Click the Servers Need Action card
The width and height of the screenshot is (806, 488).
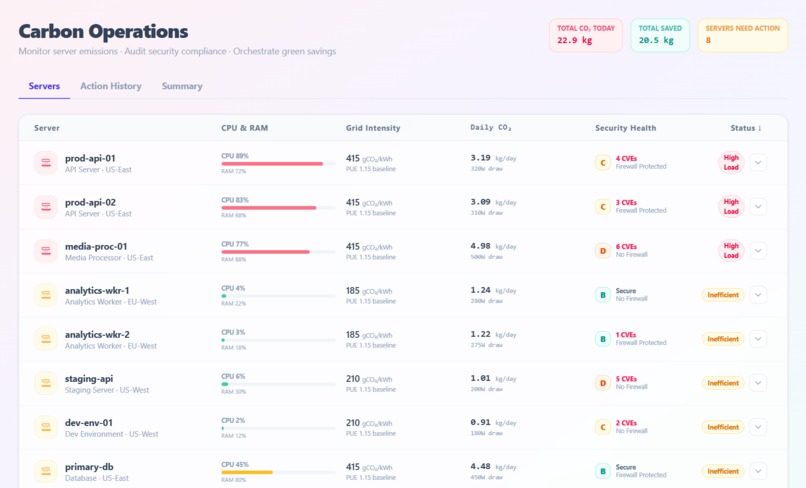[742, 35]
